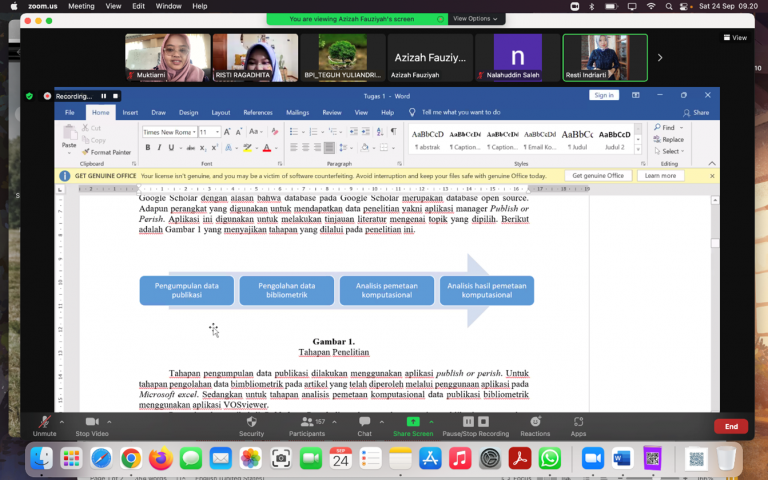
Task: Clear all formatting in Word
Action: [x=275, y=132]
